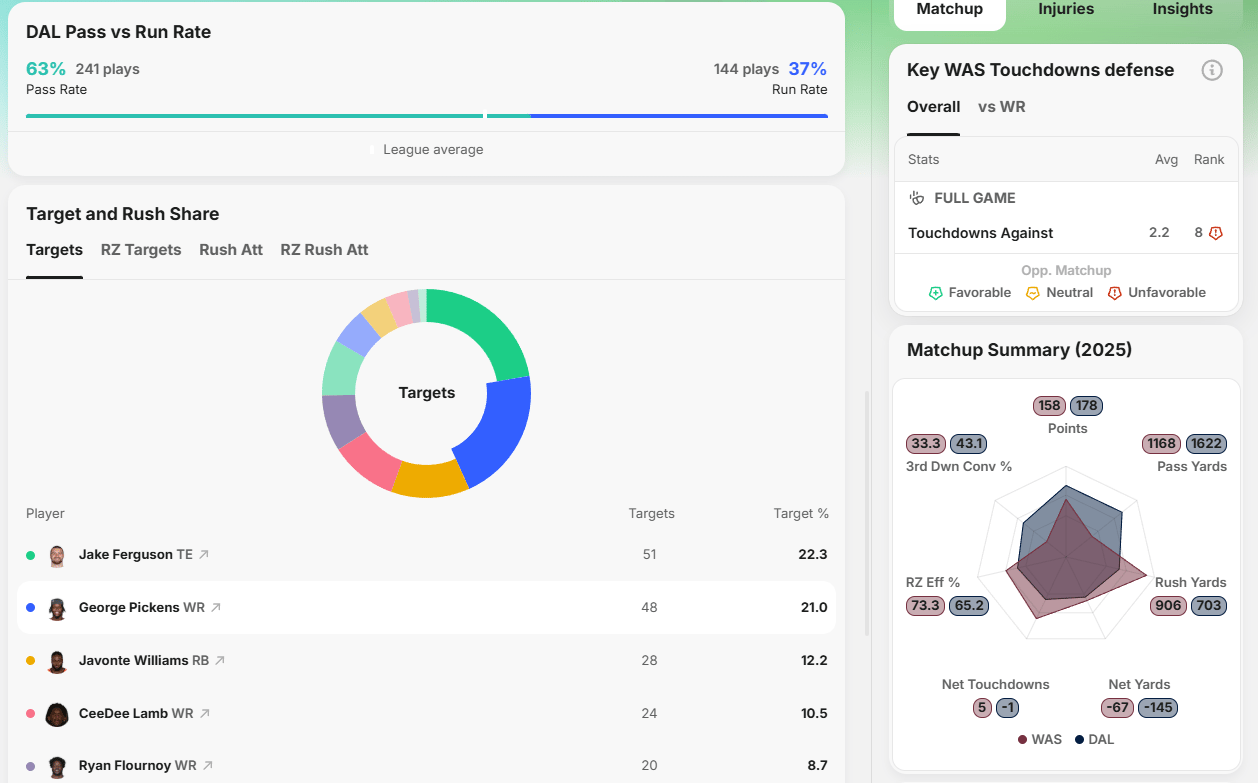Click the FULL GAME whistle icon
The height and width of the screenshot is (783, 1258).
click(917, 198)
